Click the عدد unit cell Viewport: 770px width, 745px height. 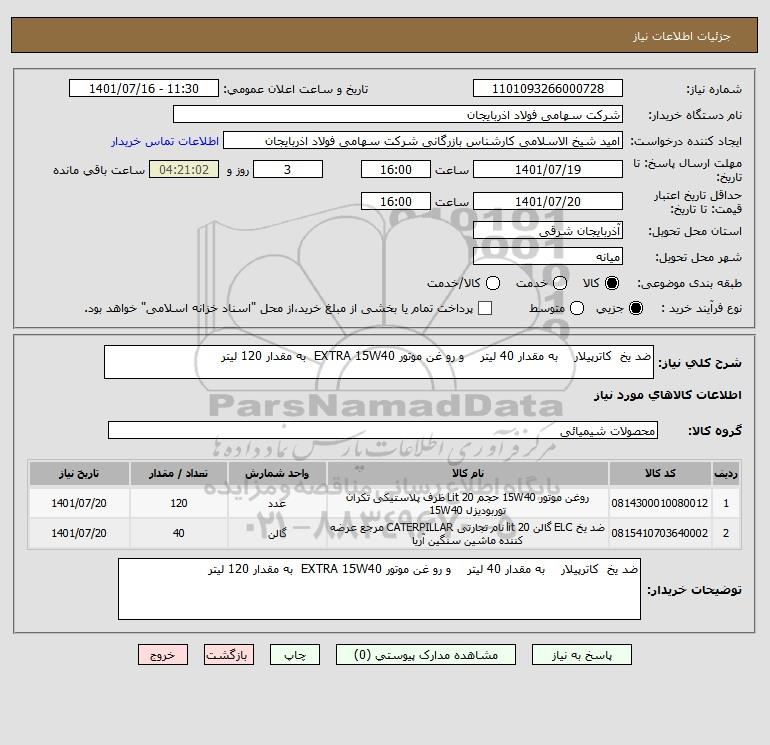point(277,503)
